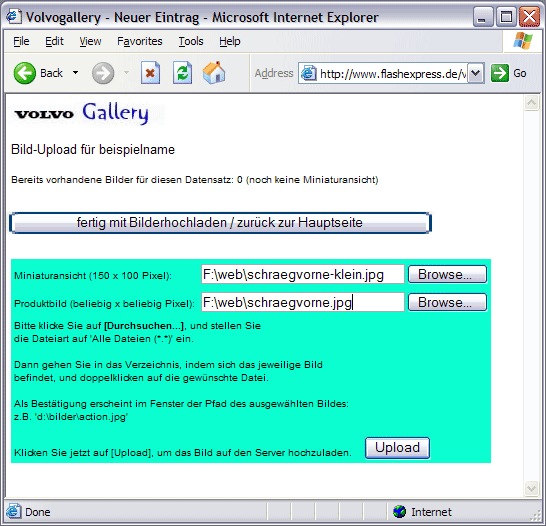Click the green Back arrow icon
The width and height of the screenshot is (546, 526).
point(24,73)
